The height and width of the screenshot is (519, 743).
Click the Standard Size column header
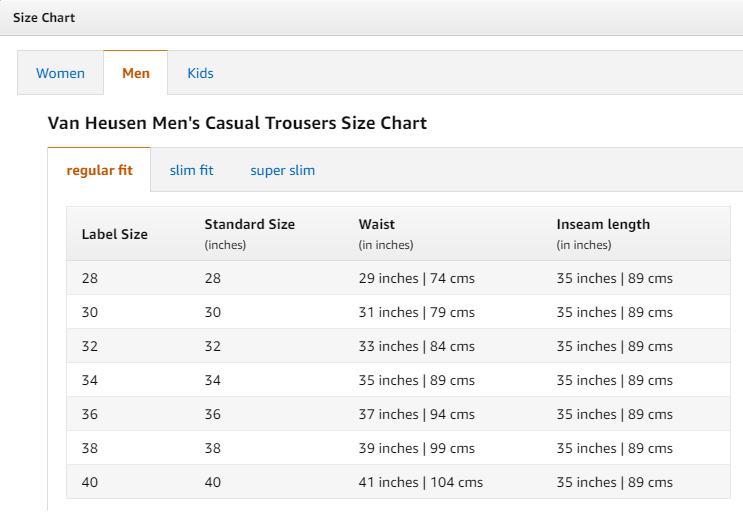(x=249, y=234)
